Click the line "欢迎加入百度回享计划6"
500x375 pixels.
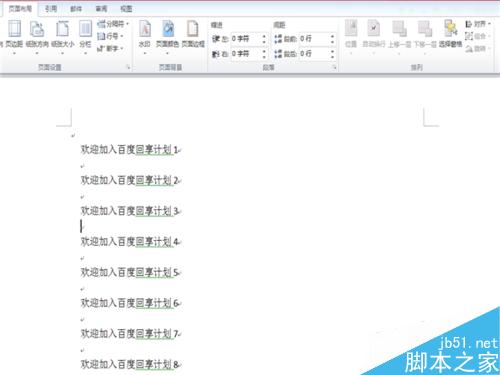click(129, 303)
